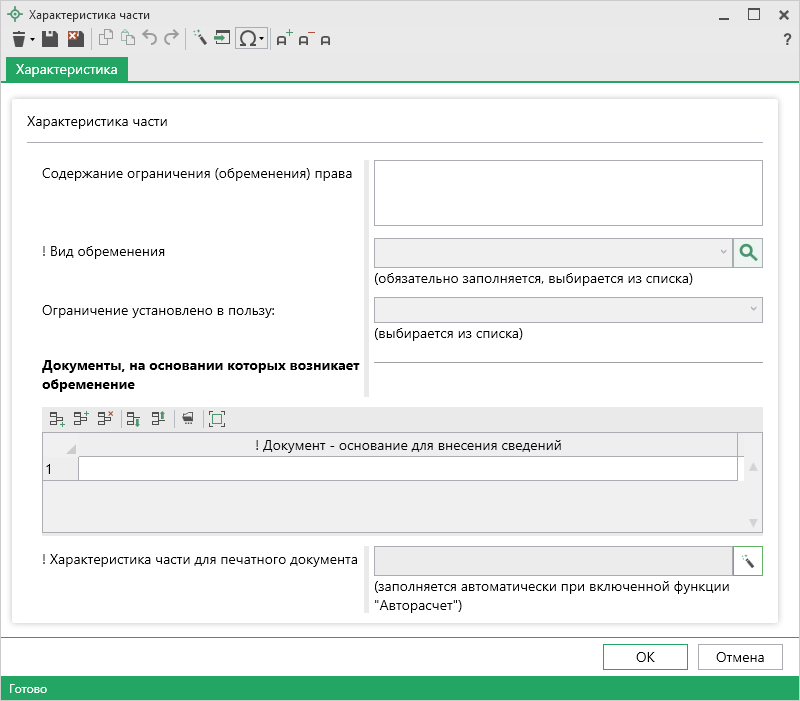Click the save and close icon

pyautogui.click(x=75, y=39)
